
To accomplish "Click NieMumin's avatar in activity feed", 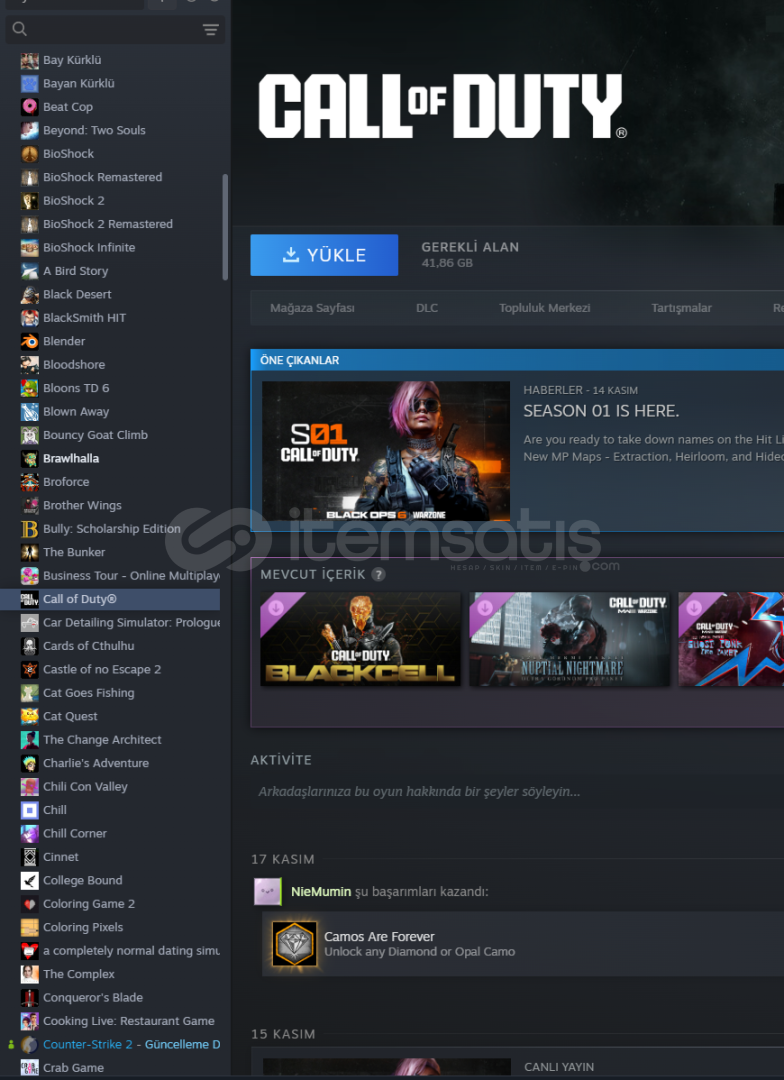I will point(268,891).
